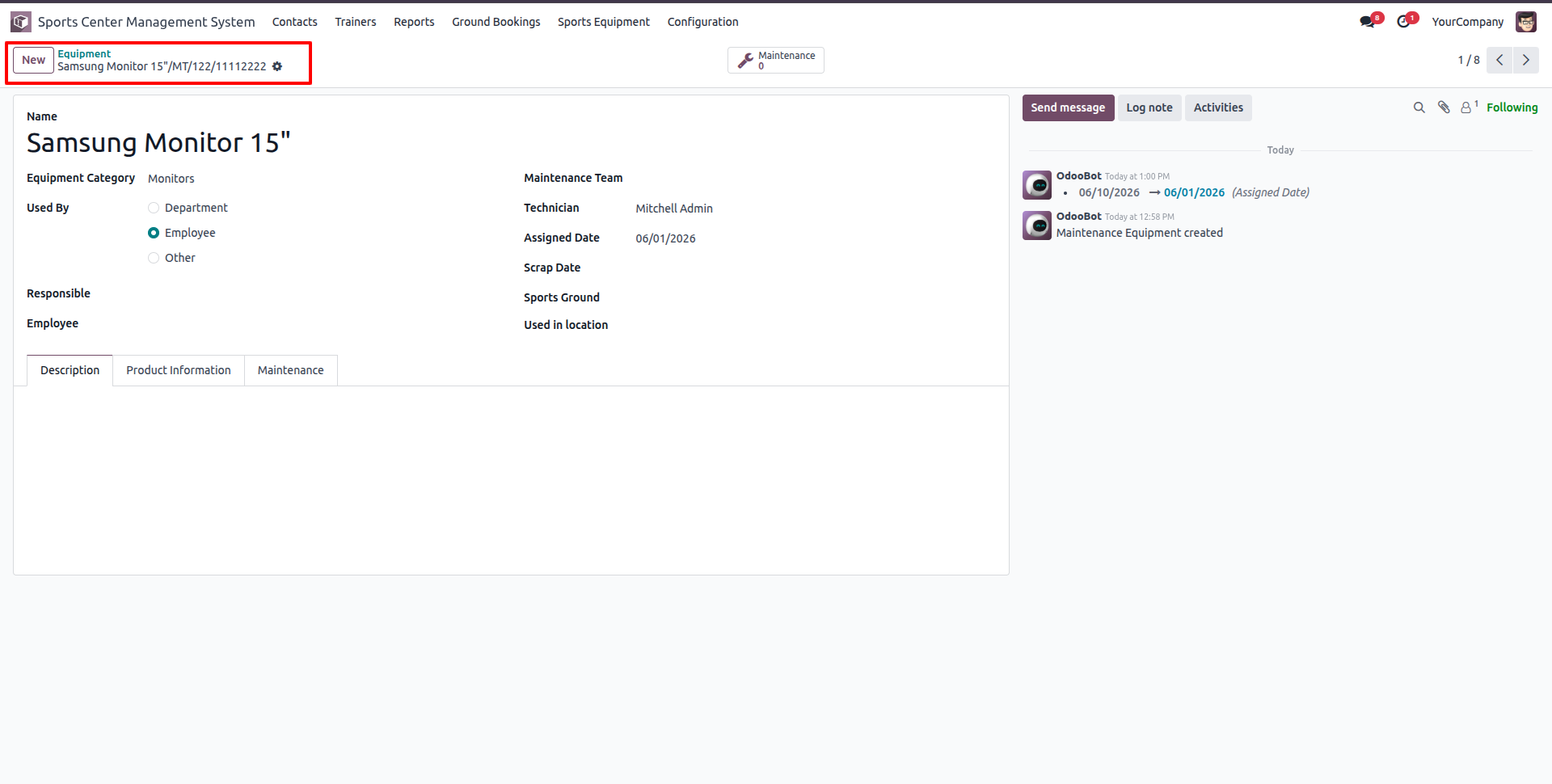Screen dimensions: 1552x784
Task: Open the Reports menu
Action: click(x=414, y=22)
